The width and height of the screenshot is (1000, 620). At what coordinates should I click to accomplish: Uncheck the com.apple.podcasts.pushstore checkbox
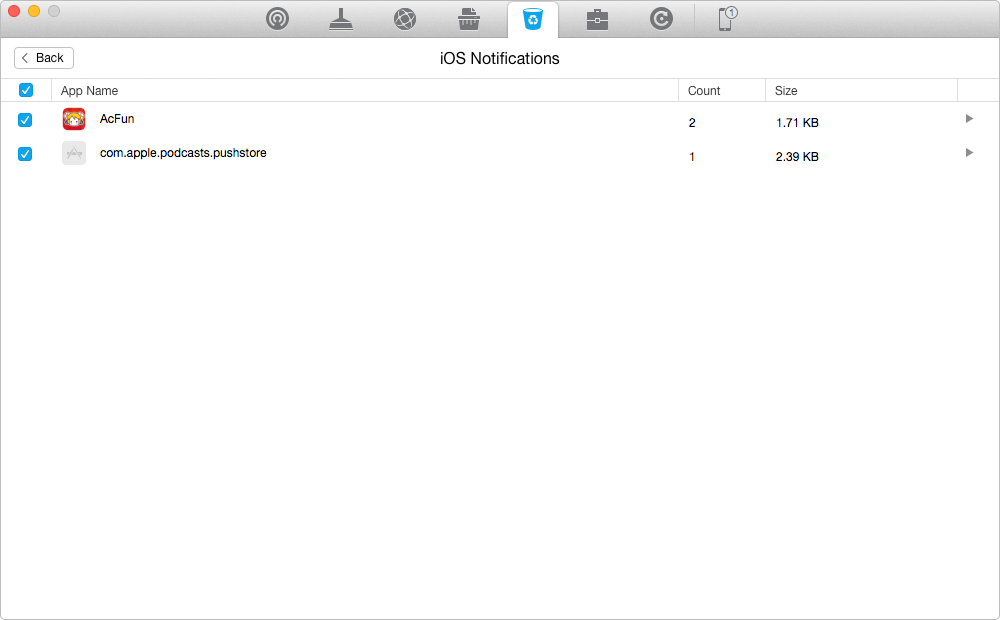click(x=25, y=154)
